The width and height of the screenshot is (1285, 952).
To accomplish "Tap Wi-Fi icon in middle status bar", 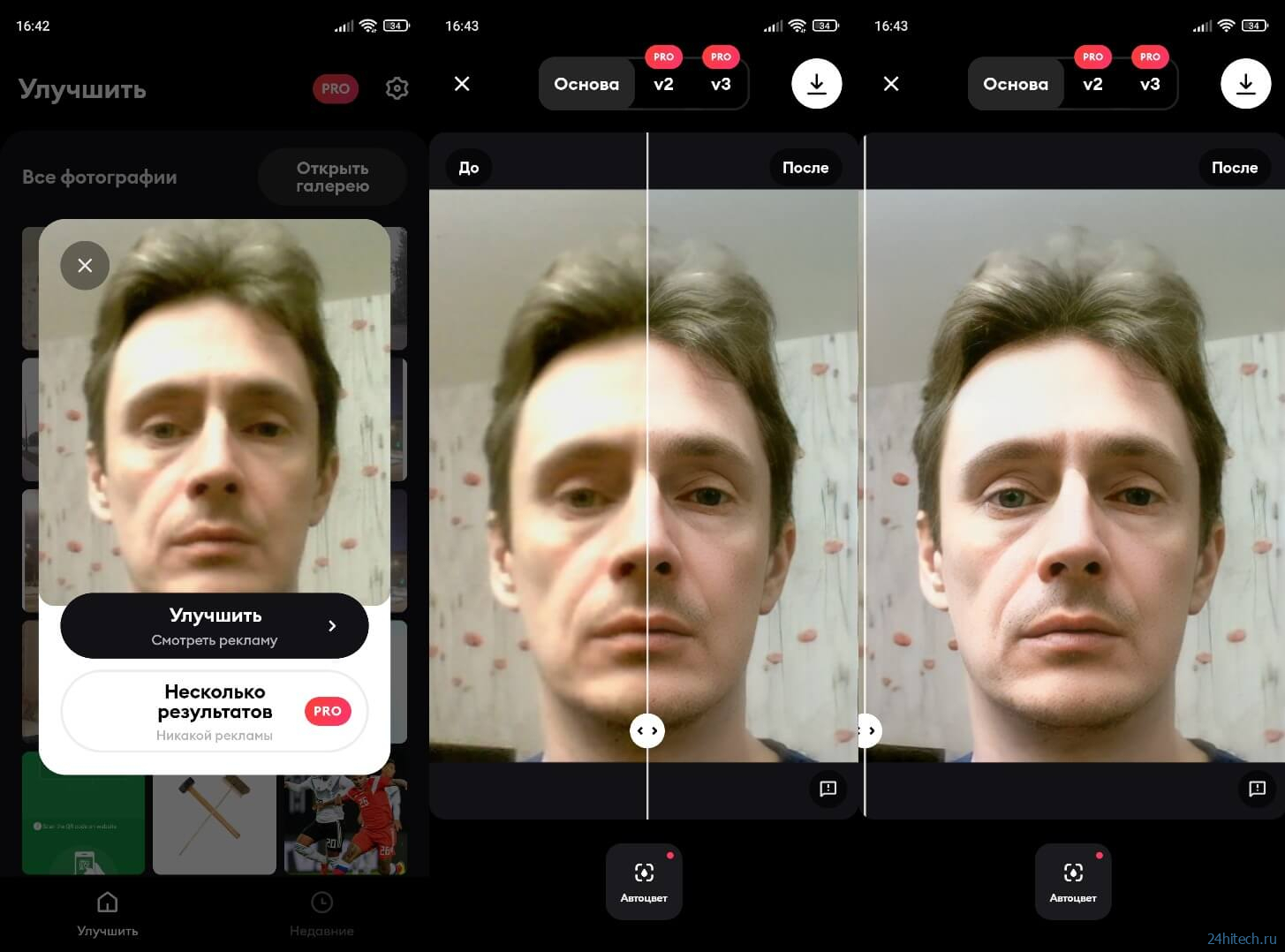I will [797, 26].
